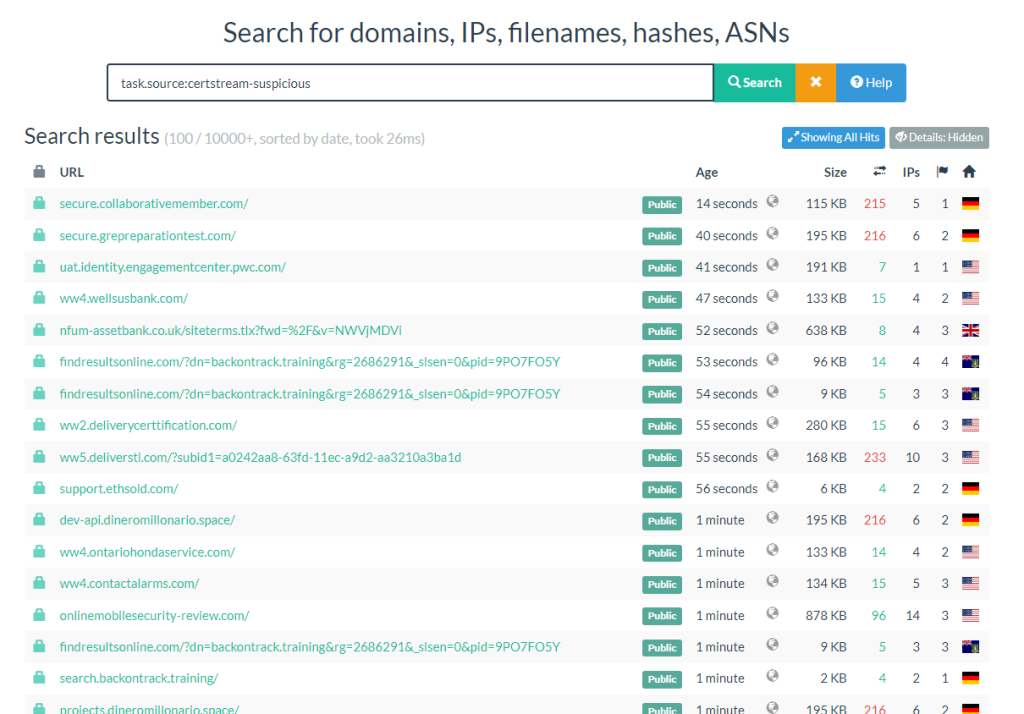Open the secure.collaborativemember.com/ result link
This screenshot has height=714, width=1024.
pos(154,204)
